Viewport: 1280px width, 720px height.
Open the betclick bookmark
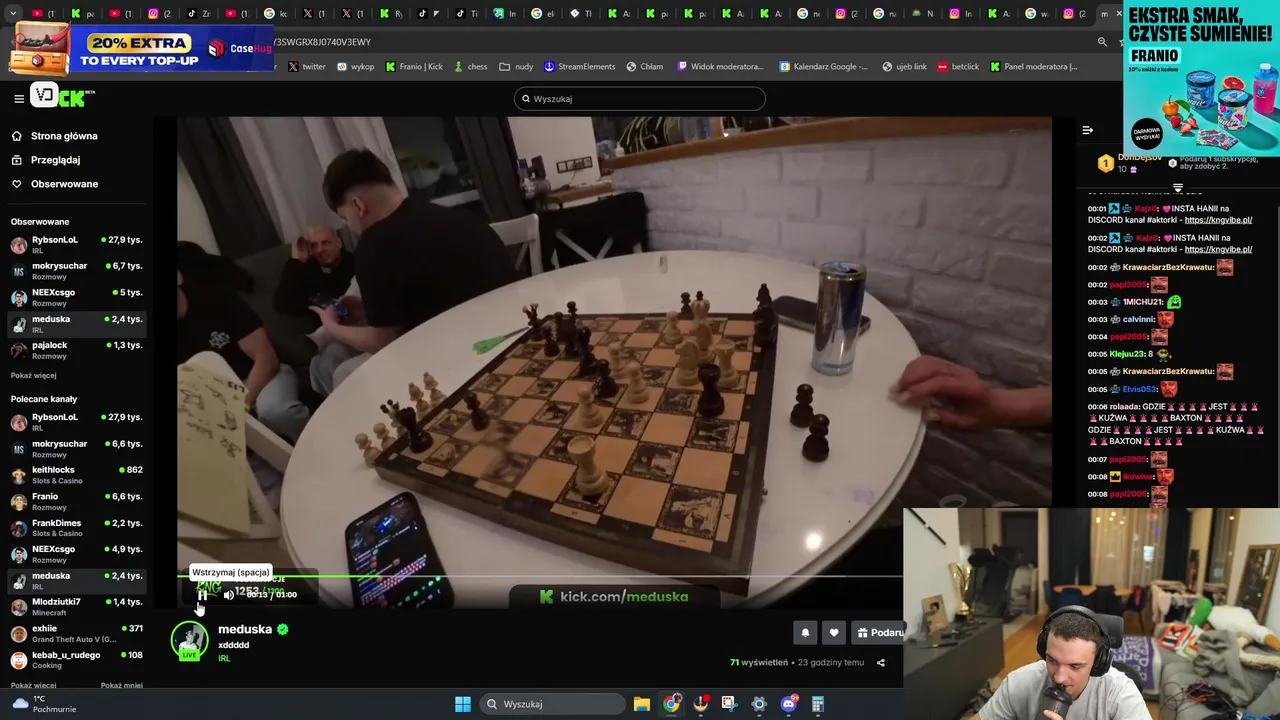click(x=958, y=67)
